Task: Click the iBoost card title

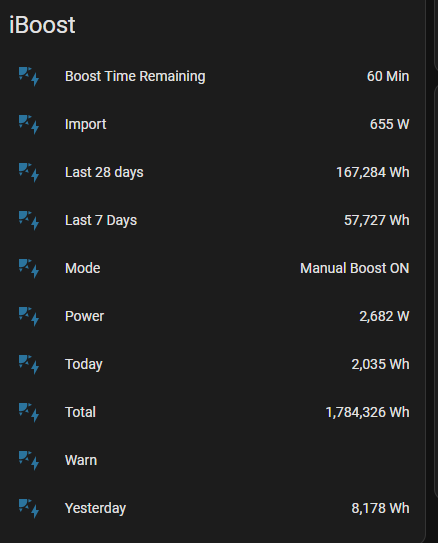Action: pyautogui.click(x=42, y=25)
